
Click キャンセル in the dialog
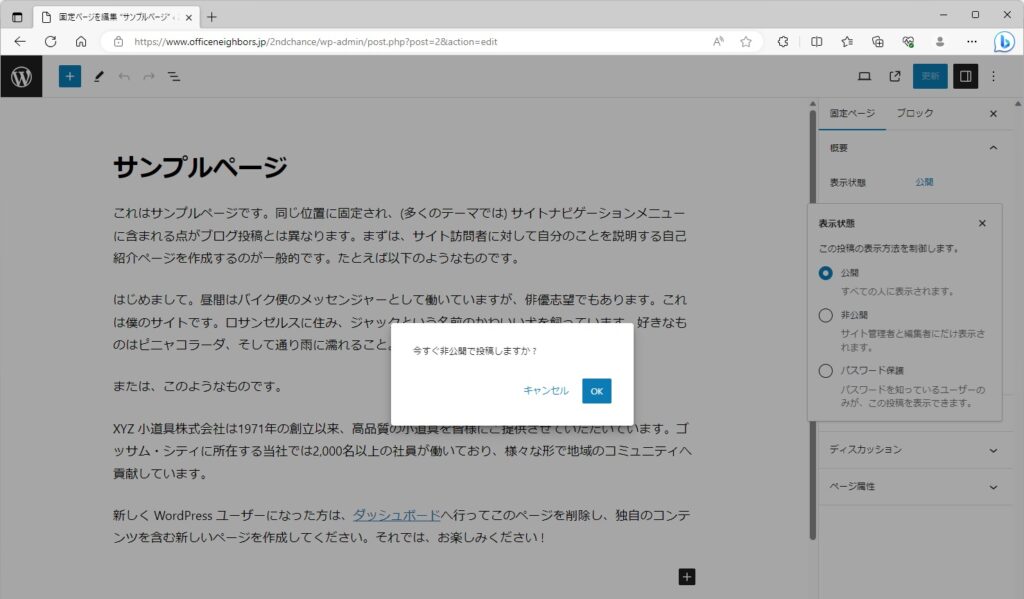point(546,391)
